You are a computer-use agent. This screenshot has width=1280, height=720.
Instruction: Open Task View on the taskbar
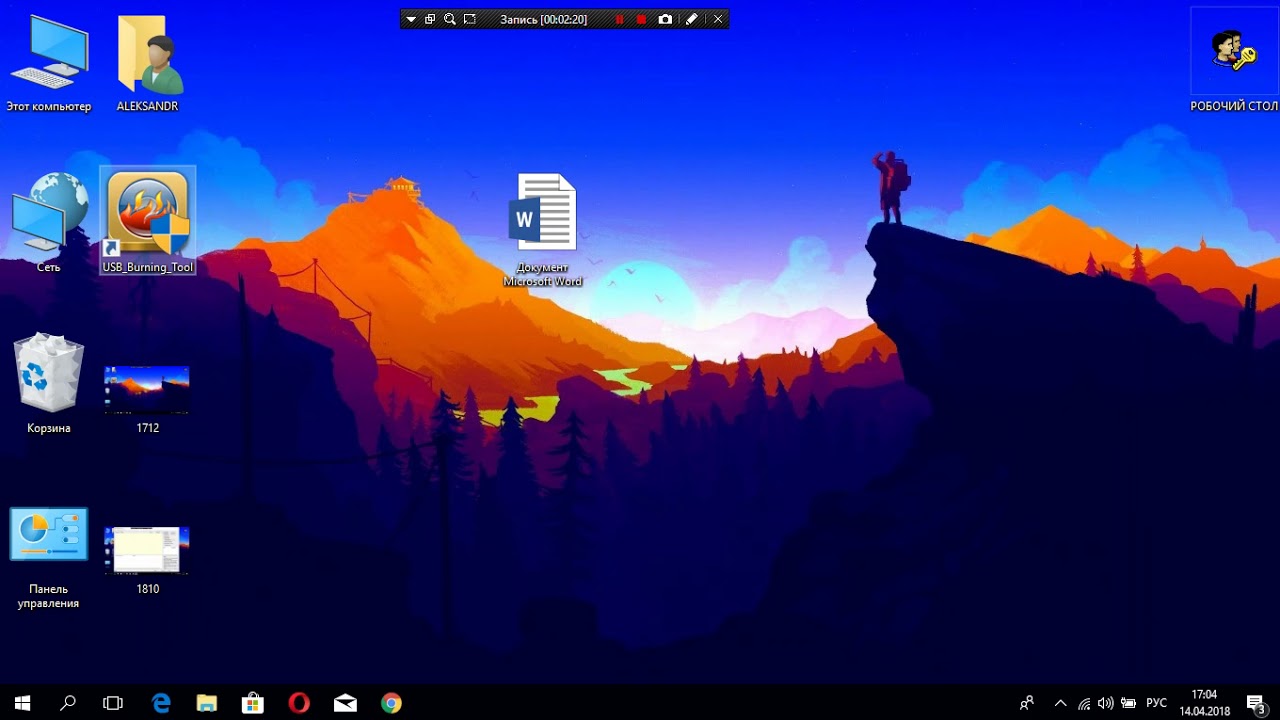click(x=113, y=703)
